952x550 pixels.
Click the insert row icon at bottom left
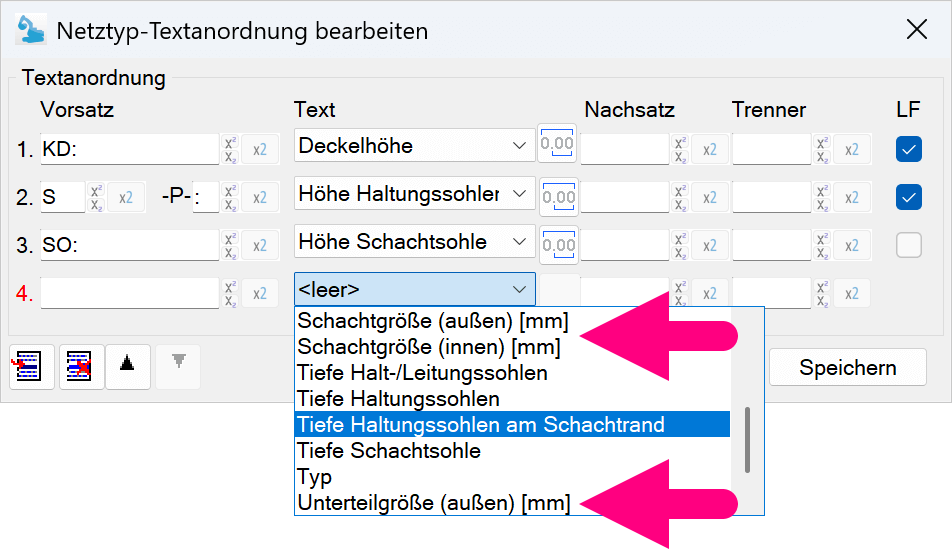28,367
